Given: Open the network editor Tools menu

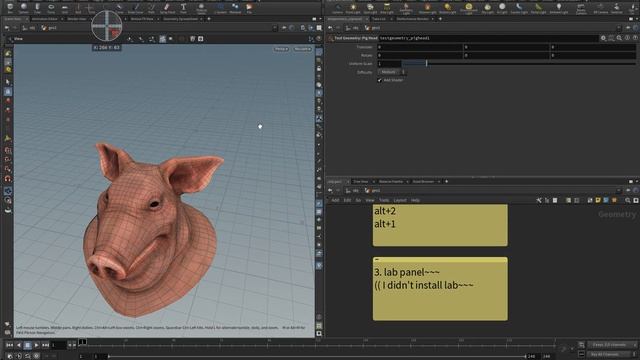Looking at the screenshot, I should click(384, 200).
